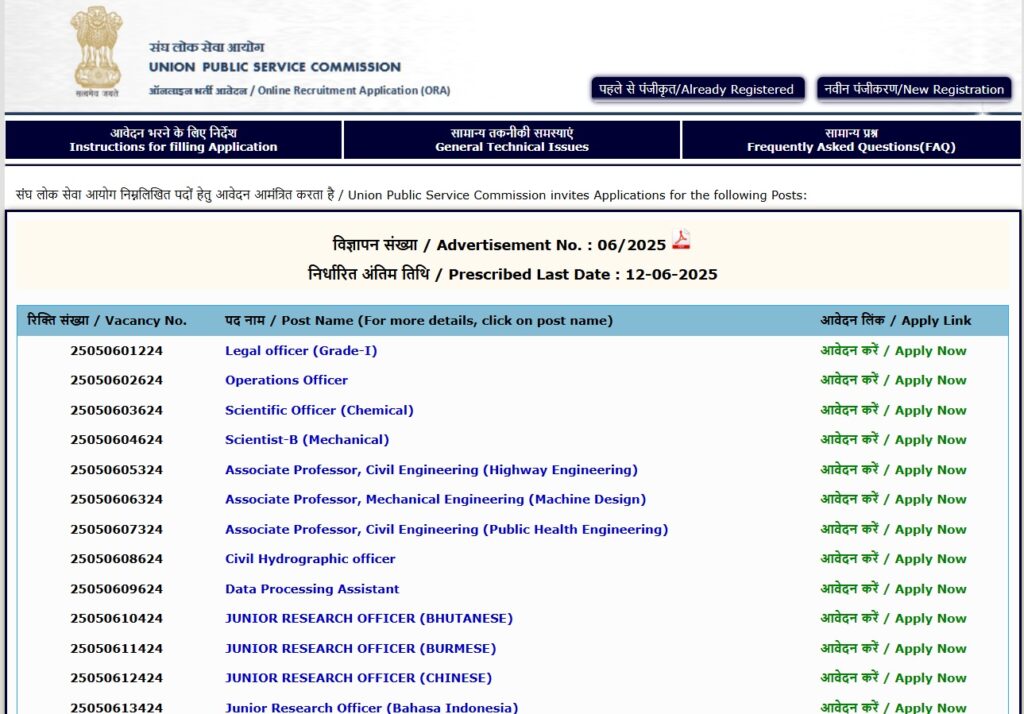The image size is (1024, 714).
Task: Open the advertisement PDF icon
Action: (681, 240)
